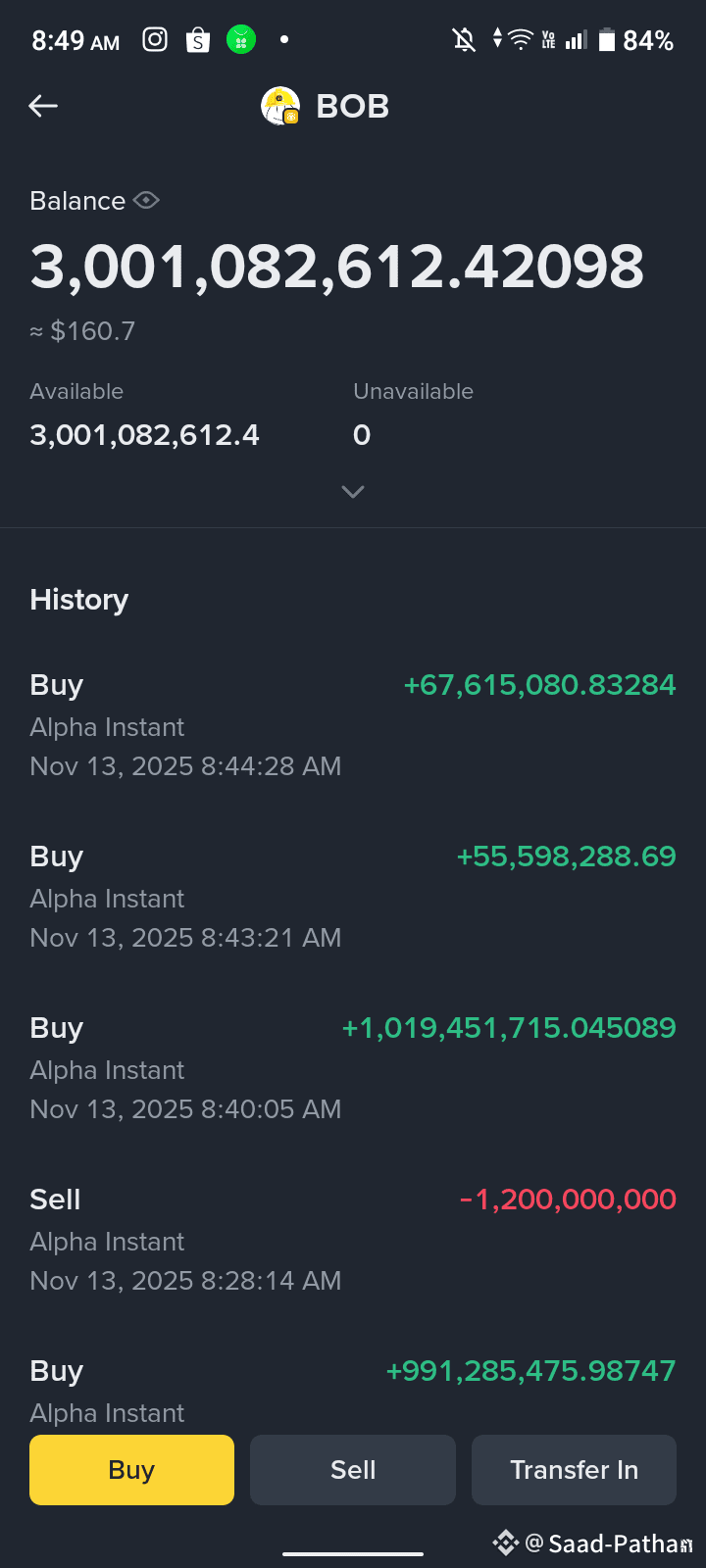Screen dimensions: 706x1568
Task: Open Buy entry of +1,019,451,715.045089
Action: tap(353, 1068)
